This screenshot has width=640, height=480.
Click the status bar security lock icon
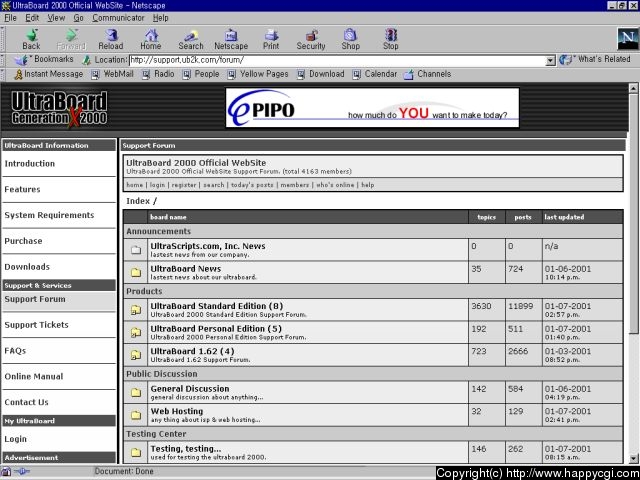click(x=6, y=471)
